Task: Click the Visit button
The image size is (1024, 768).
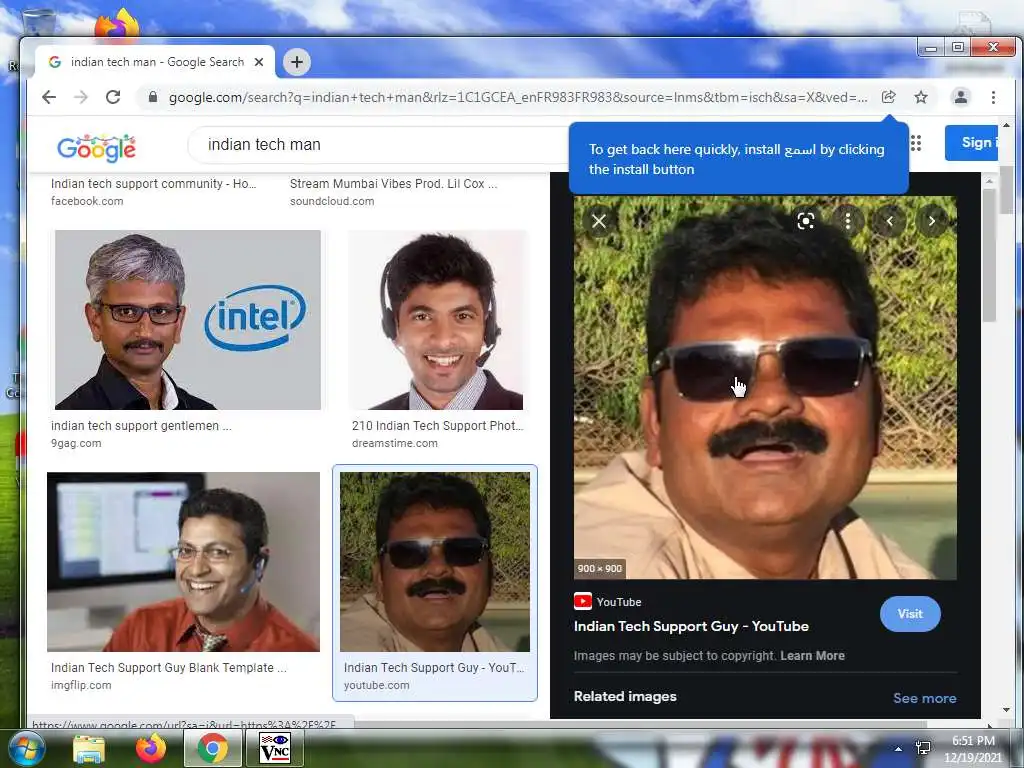Action: tap(910, 614)
